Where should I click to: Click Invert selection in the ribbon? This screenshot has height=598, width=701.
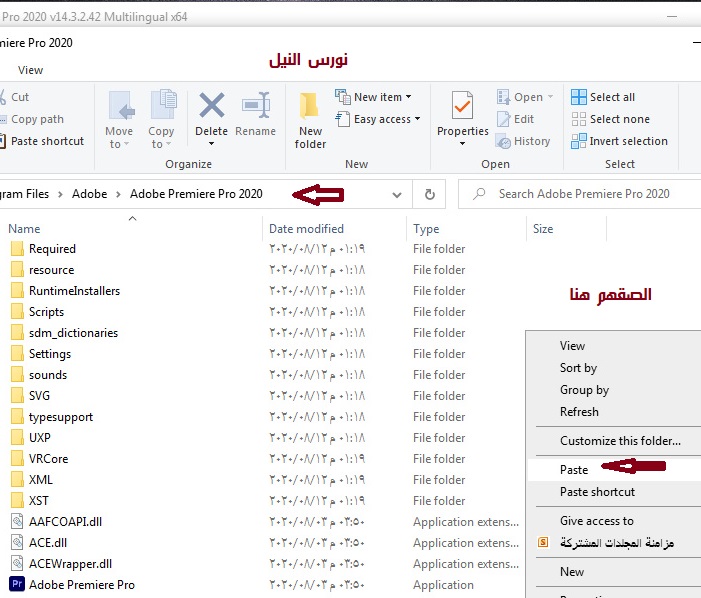click(x=619, y=141)
